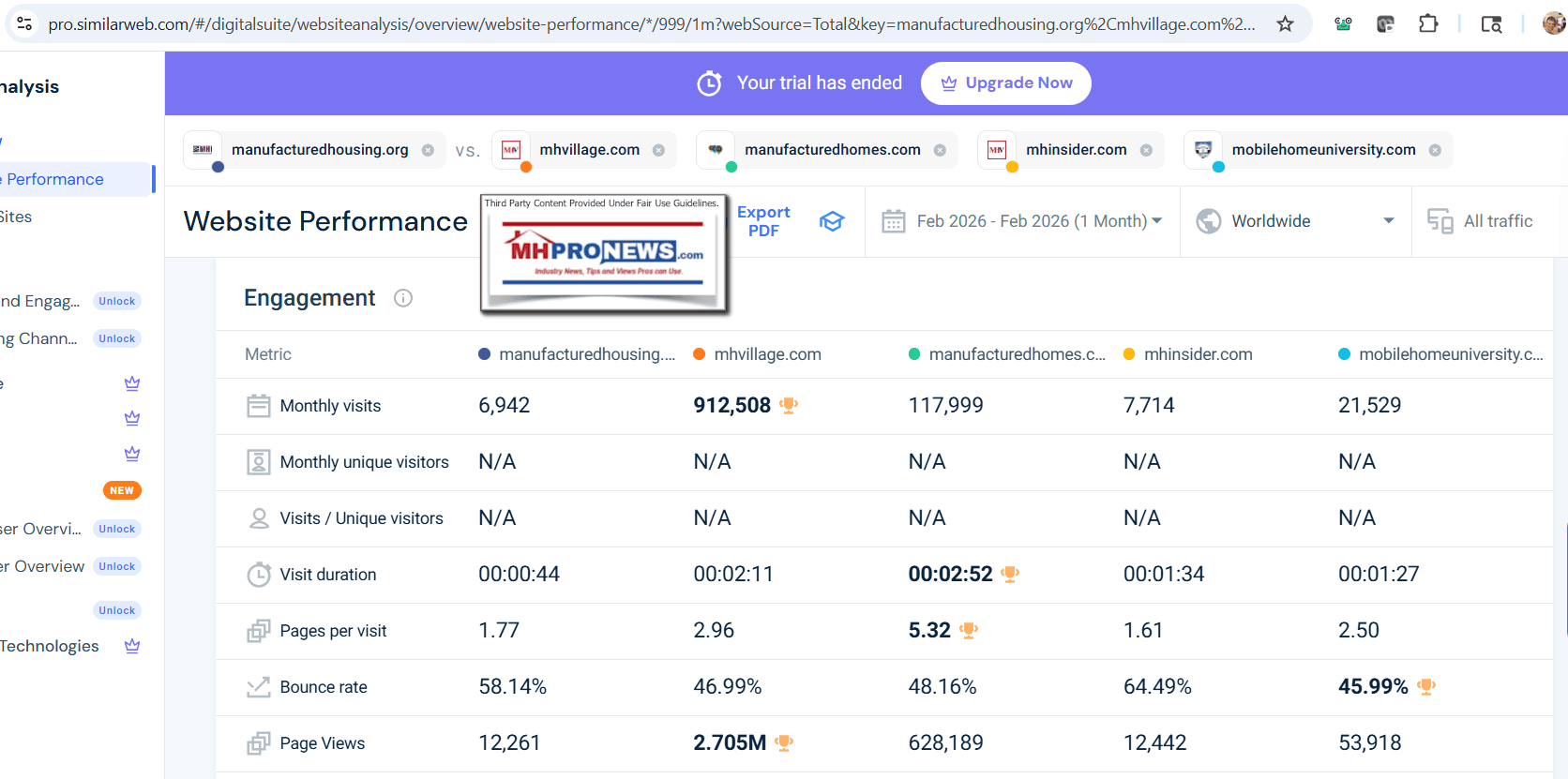Open the browser extensions puzzle icon
The width and height of the screenshot is (1568, 779).
click(1428, 24)
